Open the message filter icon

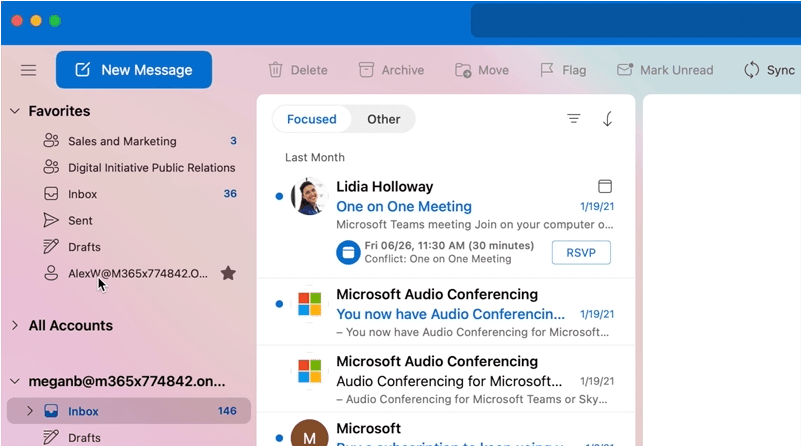[574, 119]
